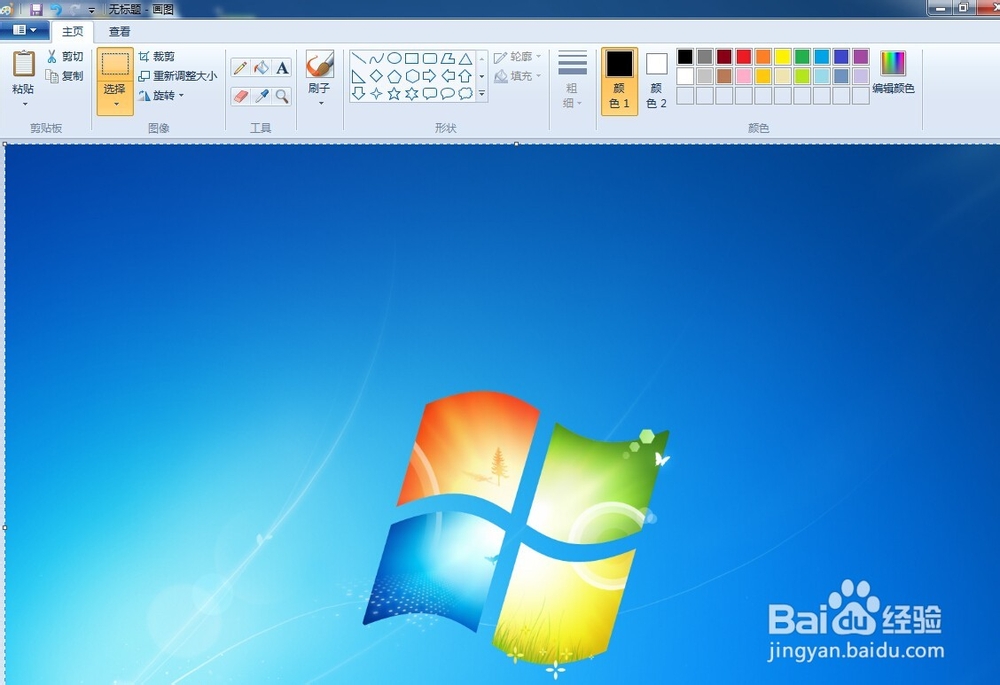This screenshot has height=685, width=1000.
Task: Select the Color picker eyedropper tool
Action: (x=261, y=96)
